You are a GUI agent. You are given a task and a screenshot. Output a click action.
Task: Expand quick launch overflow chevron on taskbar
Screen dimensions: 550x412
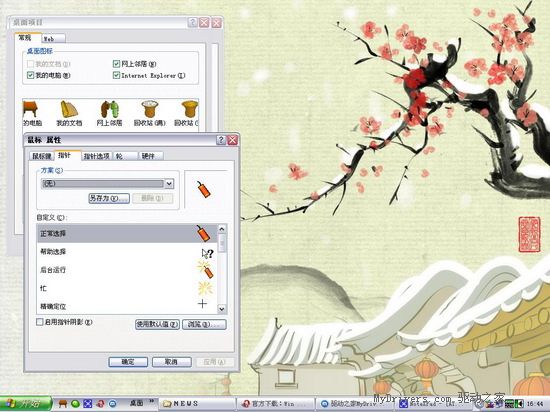click(152, 401)
